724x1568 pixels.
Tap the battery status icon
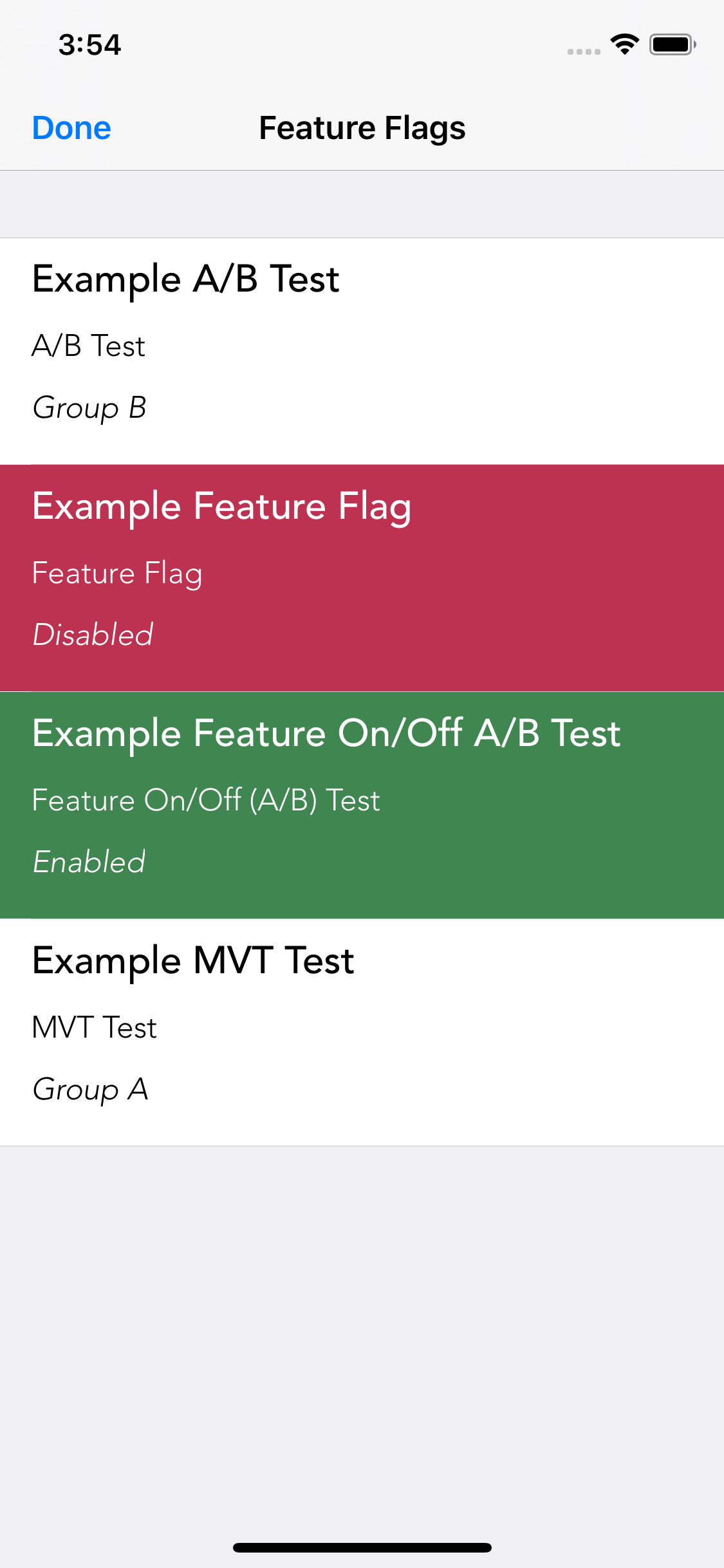pyautogui.click(x=673, y=44)
